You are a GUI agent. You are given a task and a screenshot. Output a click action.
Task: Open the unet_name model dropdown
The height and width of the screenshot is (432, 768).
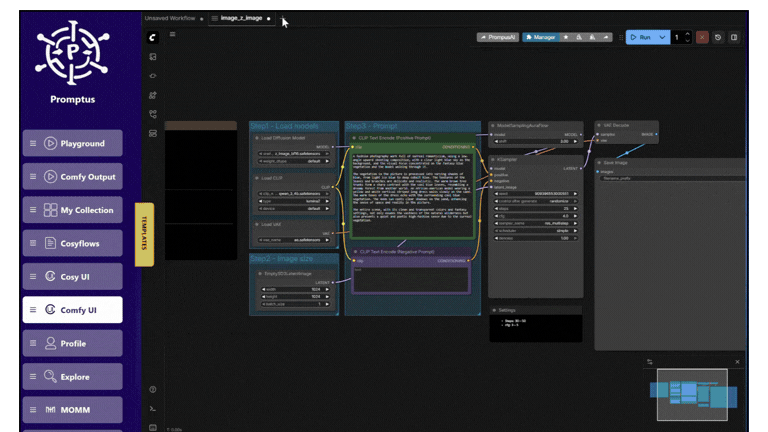[x=293, y=154]
